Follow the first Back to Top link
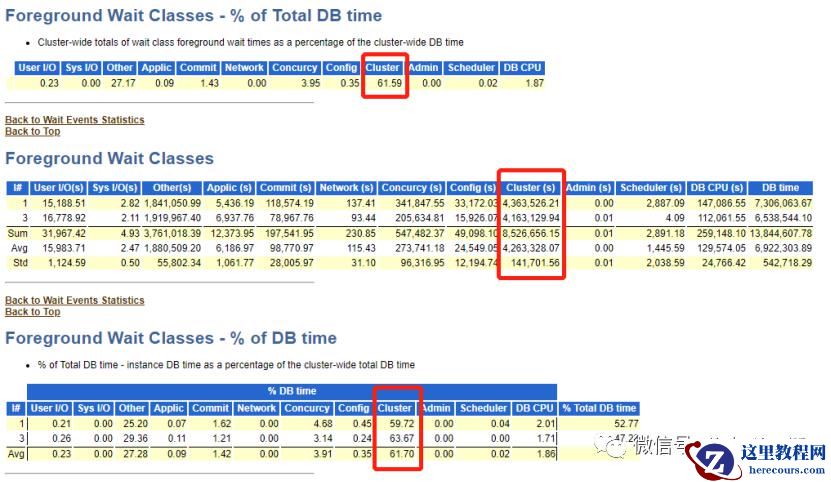This screenshot has width=831, height=482. coord(33,132)
